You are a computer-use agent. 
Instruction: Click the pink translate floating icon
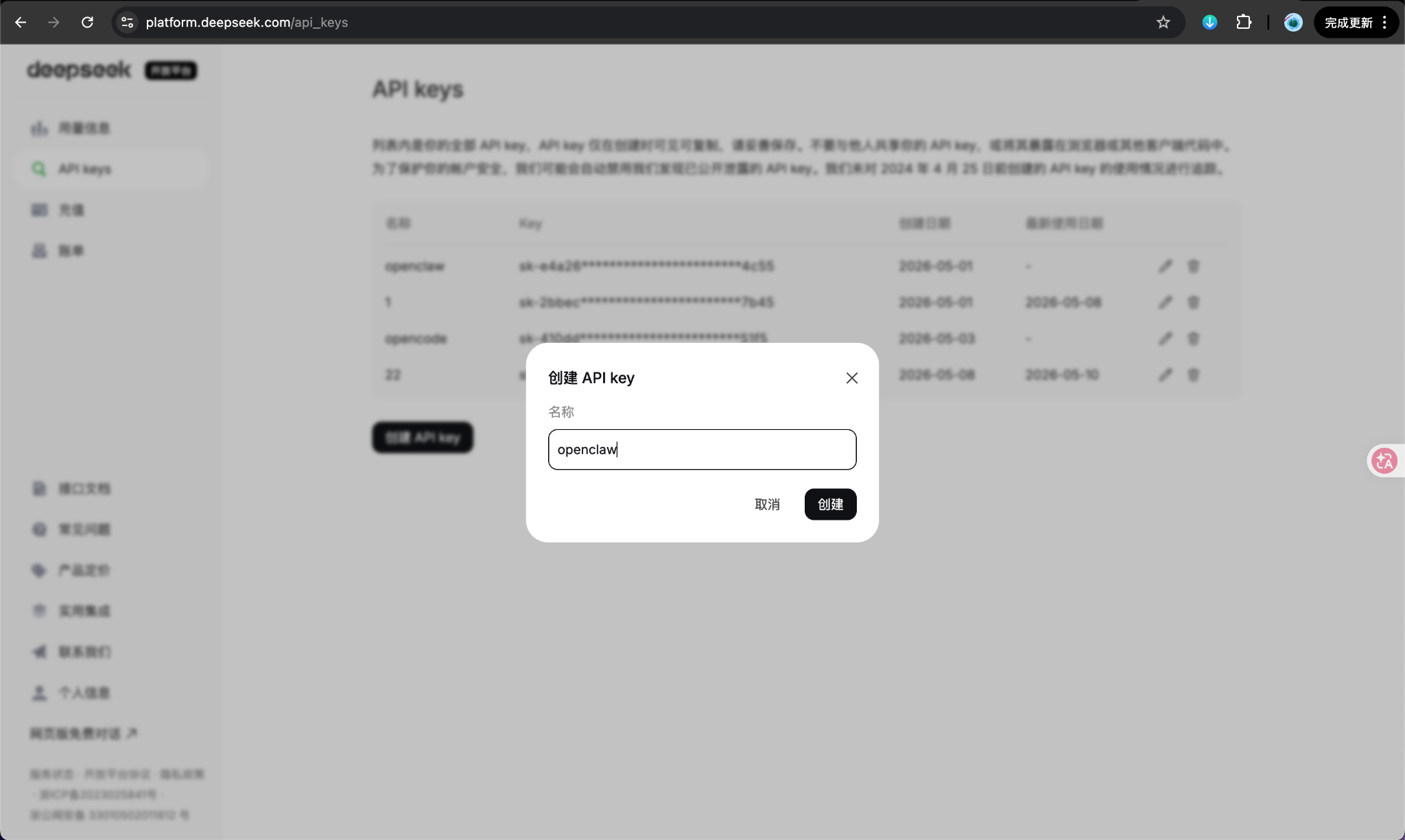(1384, 461)
